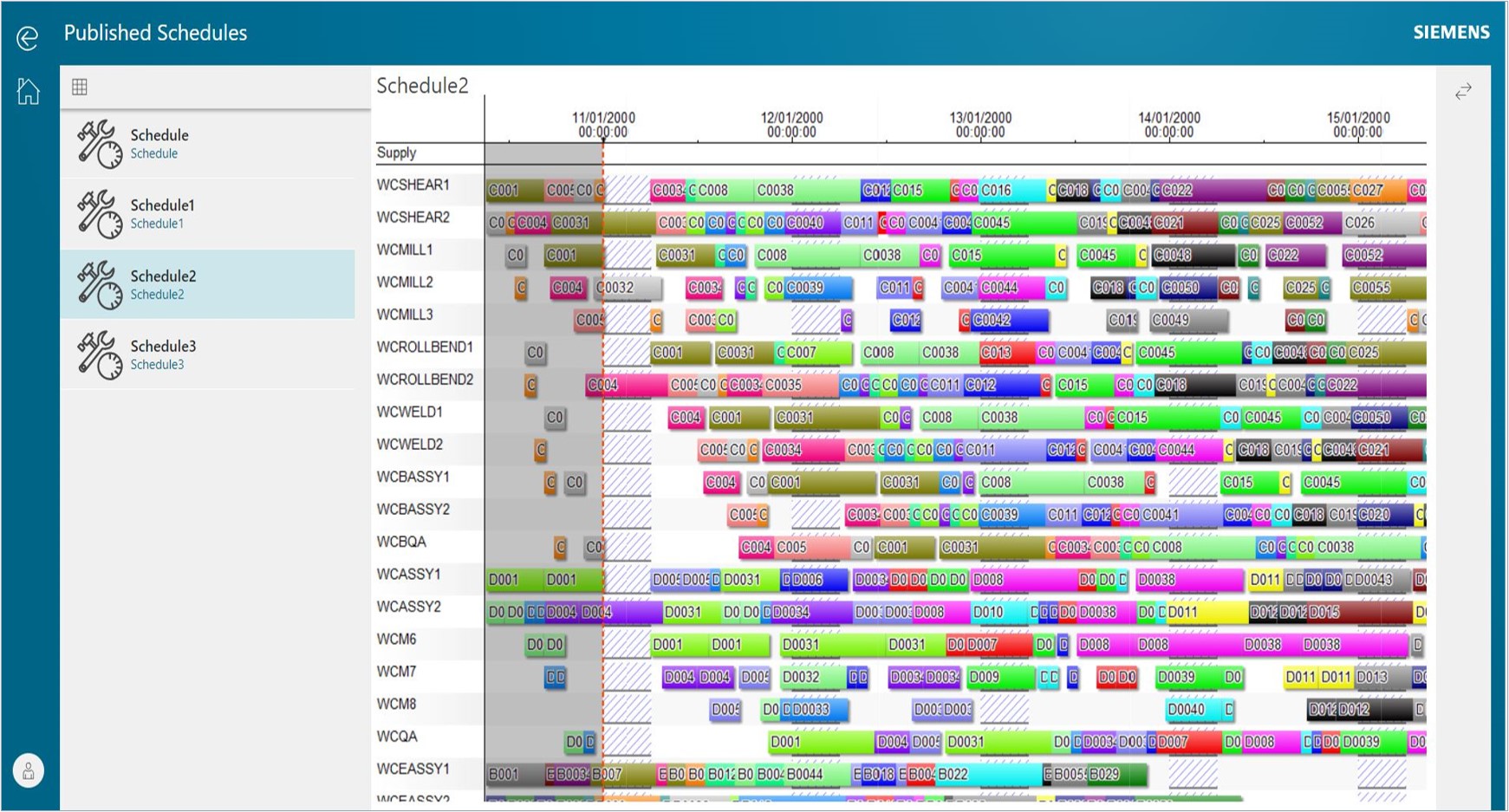Click the back arrow icon

28,37
